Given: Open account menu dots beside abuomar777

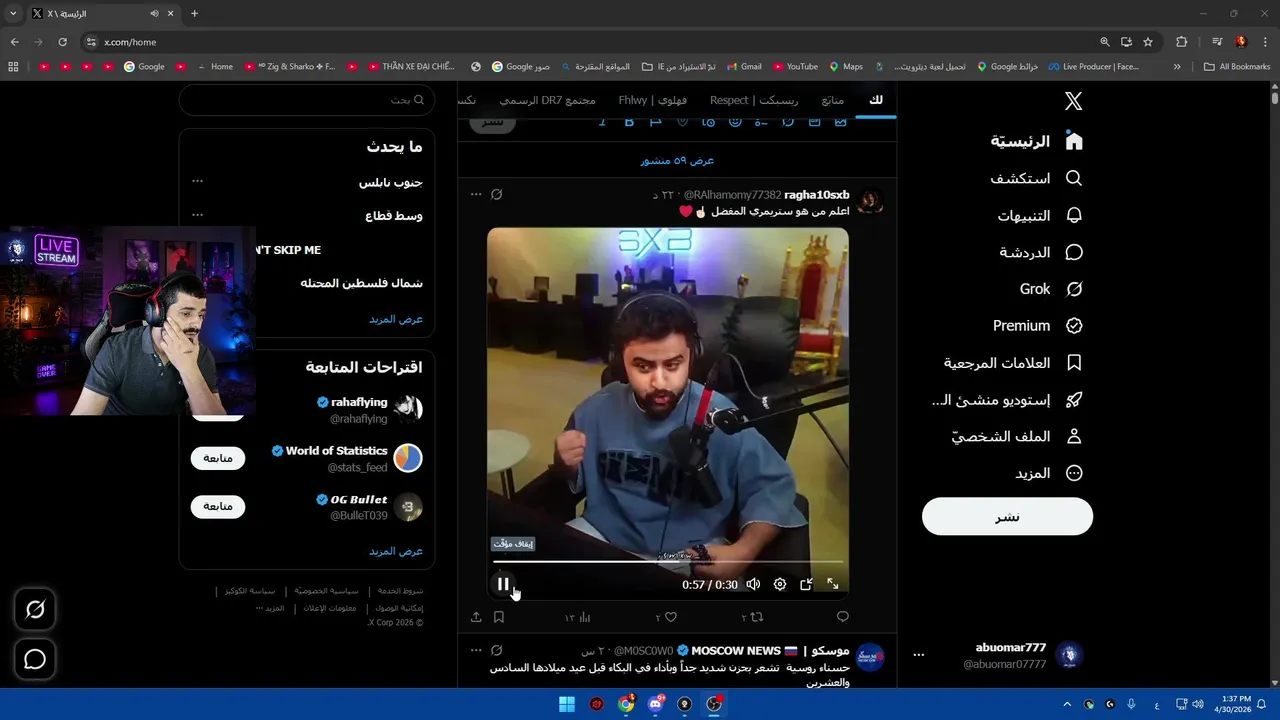Looking at the screenshot, I should click(919, 656).
